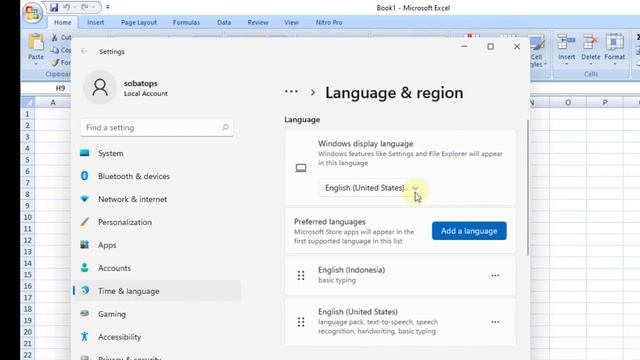This screenshot has height=360, width=640.
Task: Open the Windows display language dropdown
Action: click(372, 188)
